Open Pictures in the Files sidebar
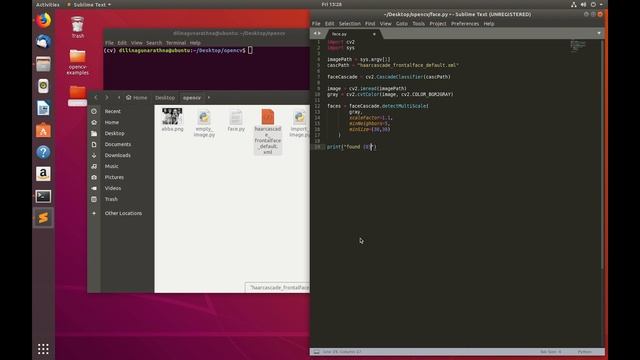Image resolution: width=640 pixels, height=360 pixels. tap(114, 177)
